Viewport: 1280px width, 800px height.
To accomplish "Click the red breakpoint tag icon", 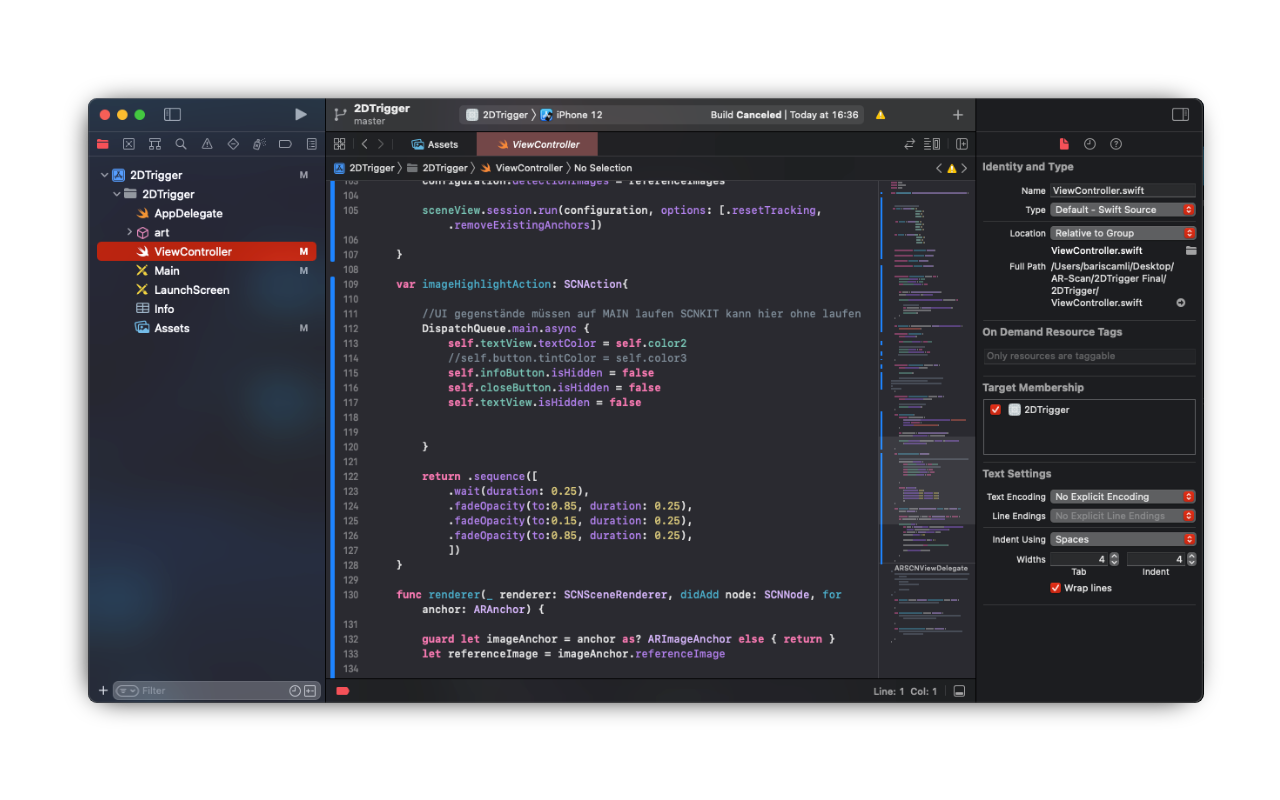I will (x=343, y=691).
